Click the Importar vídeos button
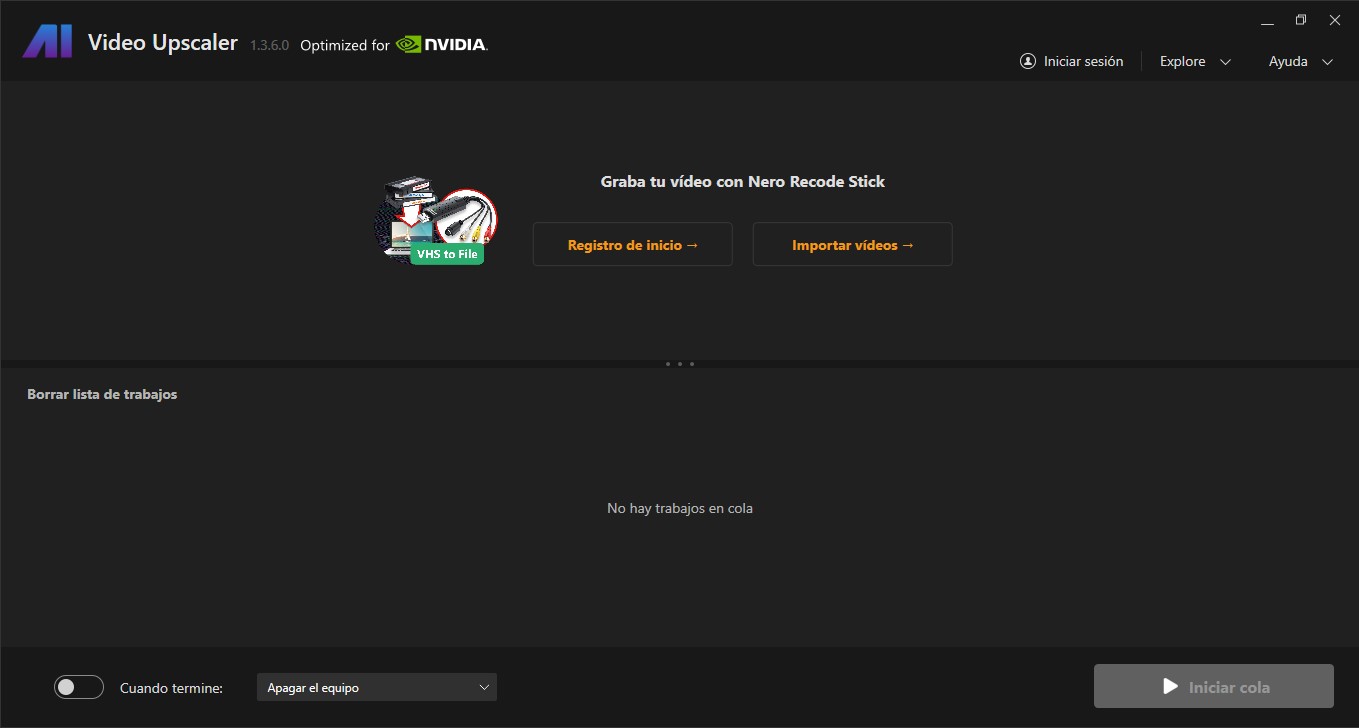 (852, 245)
